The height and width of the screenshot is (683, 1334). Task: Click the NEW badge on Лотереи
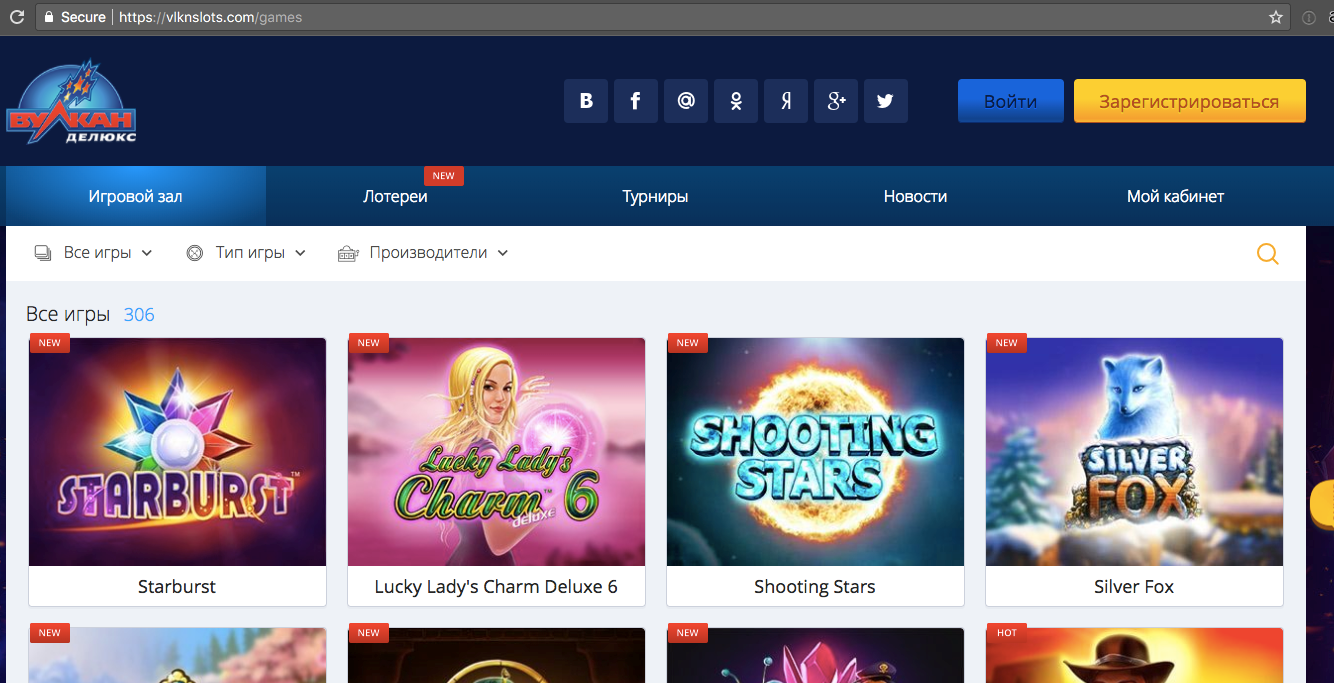pos(443,176)
